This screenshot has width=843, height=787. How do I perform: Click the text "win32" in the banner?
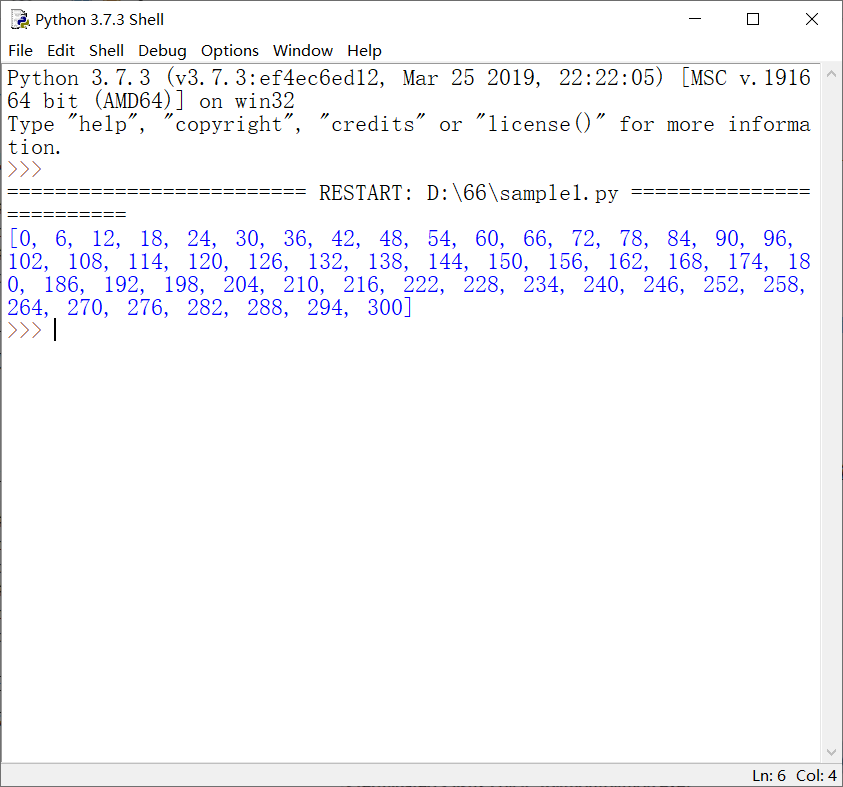pos(265,101)
